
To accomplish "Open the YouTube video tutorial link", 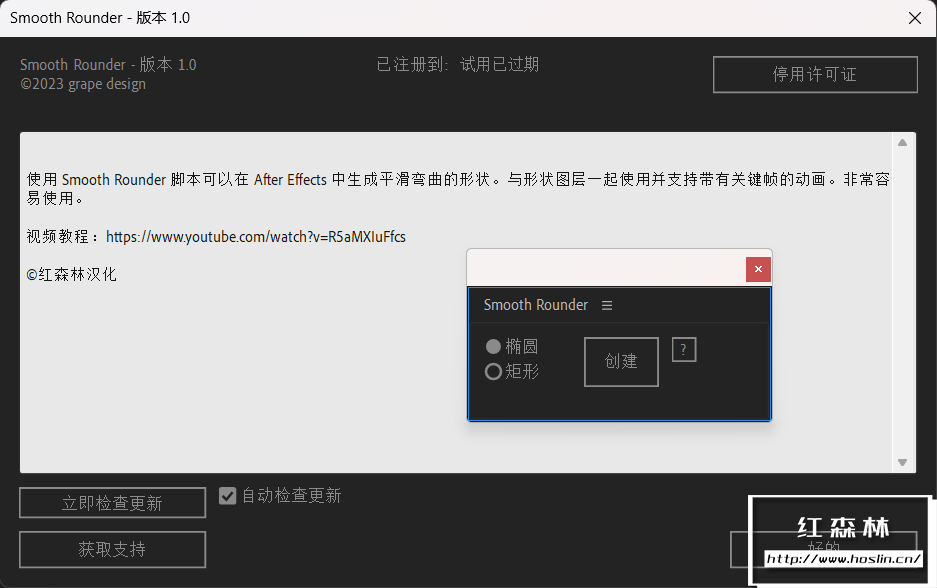I will (x=256, y=237).
